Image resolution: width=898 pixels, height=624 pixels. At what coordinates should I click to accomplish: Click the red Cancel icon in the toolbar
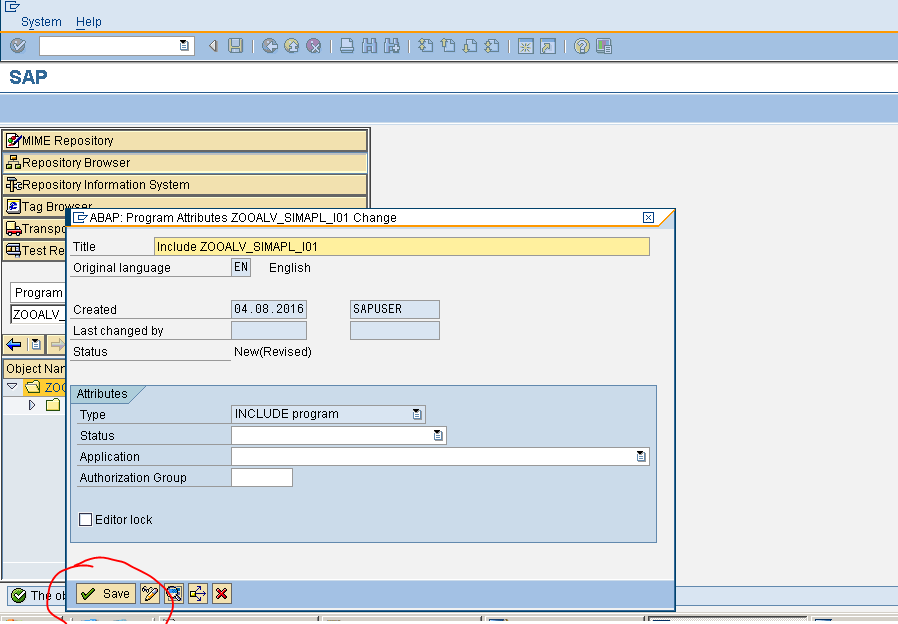(313, 46)
